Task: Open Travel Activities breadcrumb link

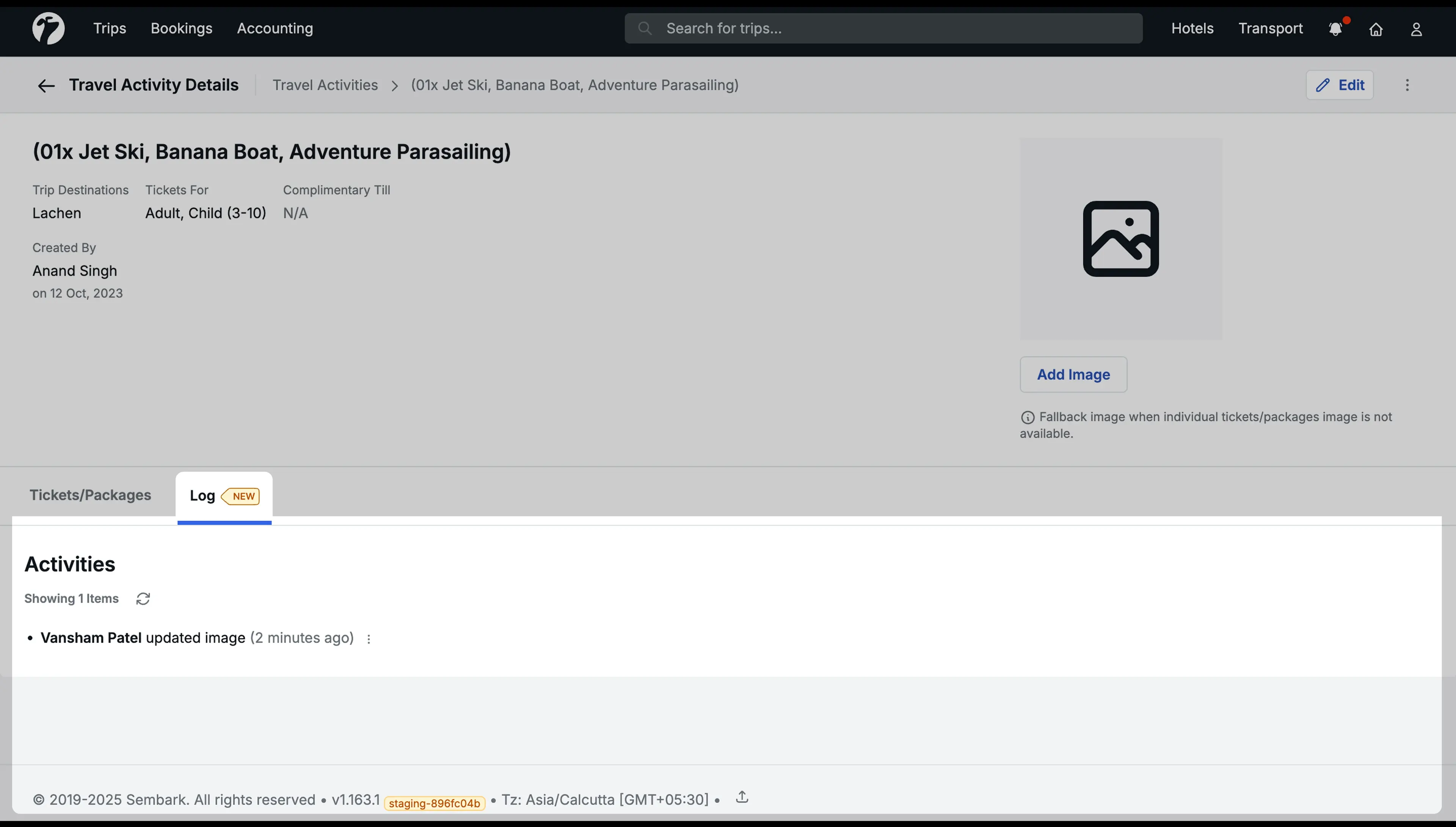Action: [x=325, y=85]
